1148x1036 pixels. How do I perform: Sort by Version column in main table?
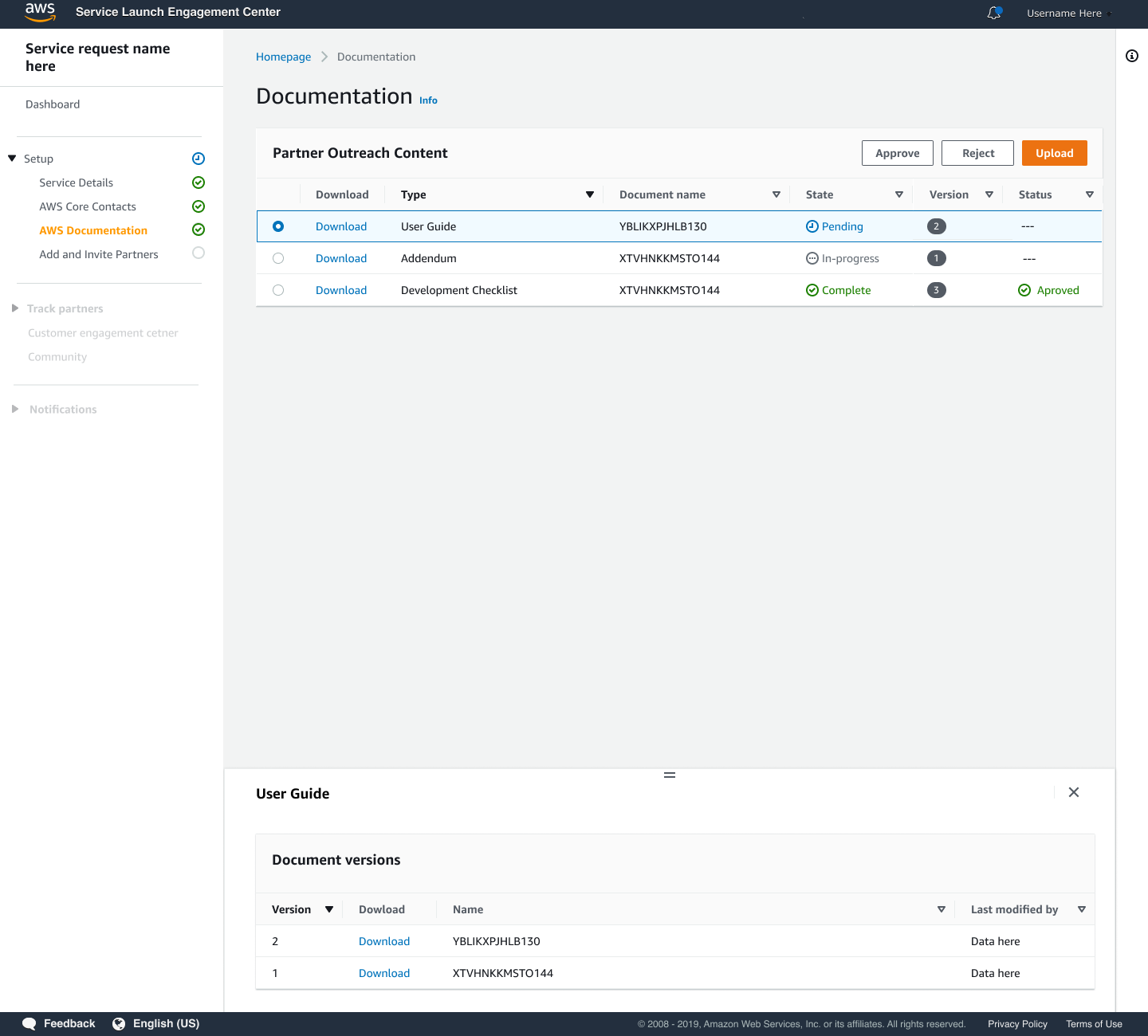(989, 194)
